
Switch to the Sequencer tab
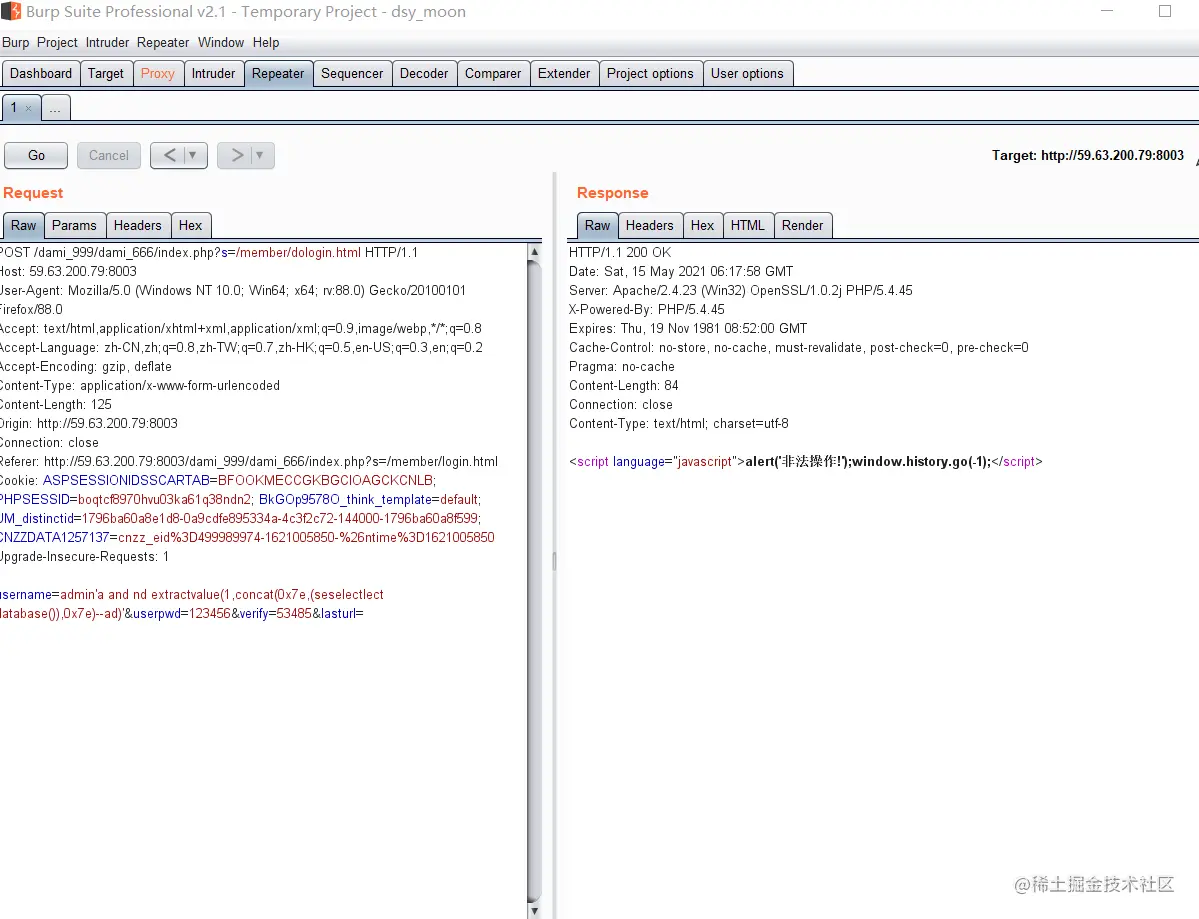[352, 73]
